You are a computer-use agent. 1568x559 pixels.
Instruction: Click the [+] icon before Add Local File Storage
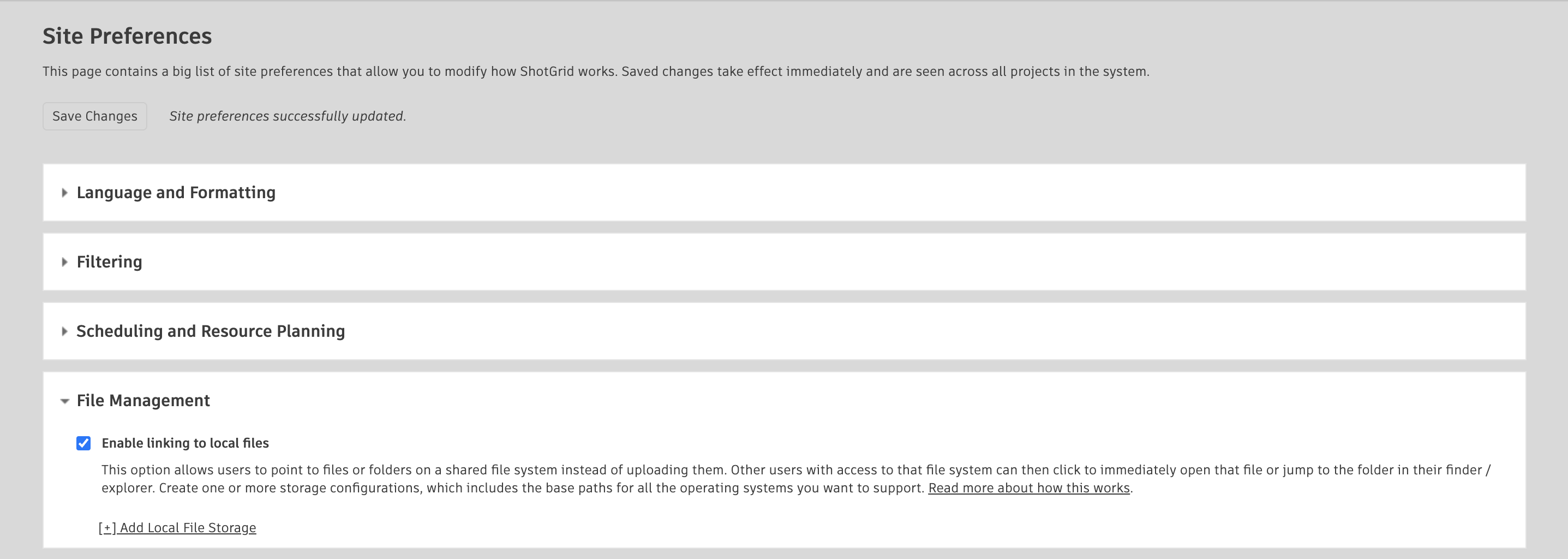[x=107, y=527]
